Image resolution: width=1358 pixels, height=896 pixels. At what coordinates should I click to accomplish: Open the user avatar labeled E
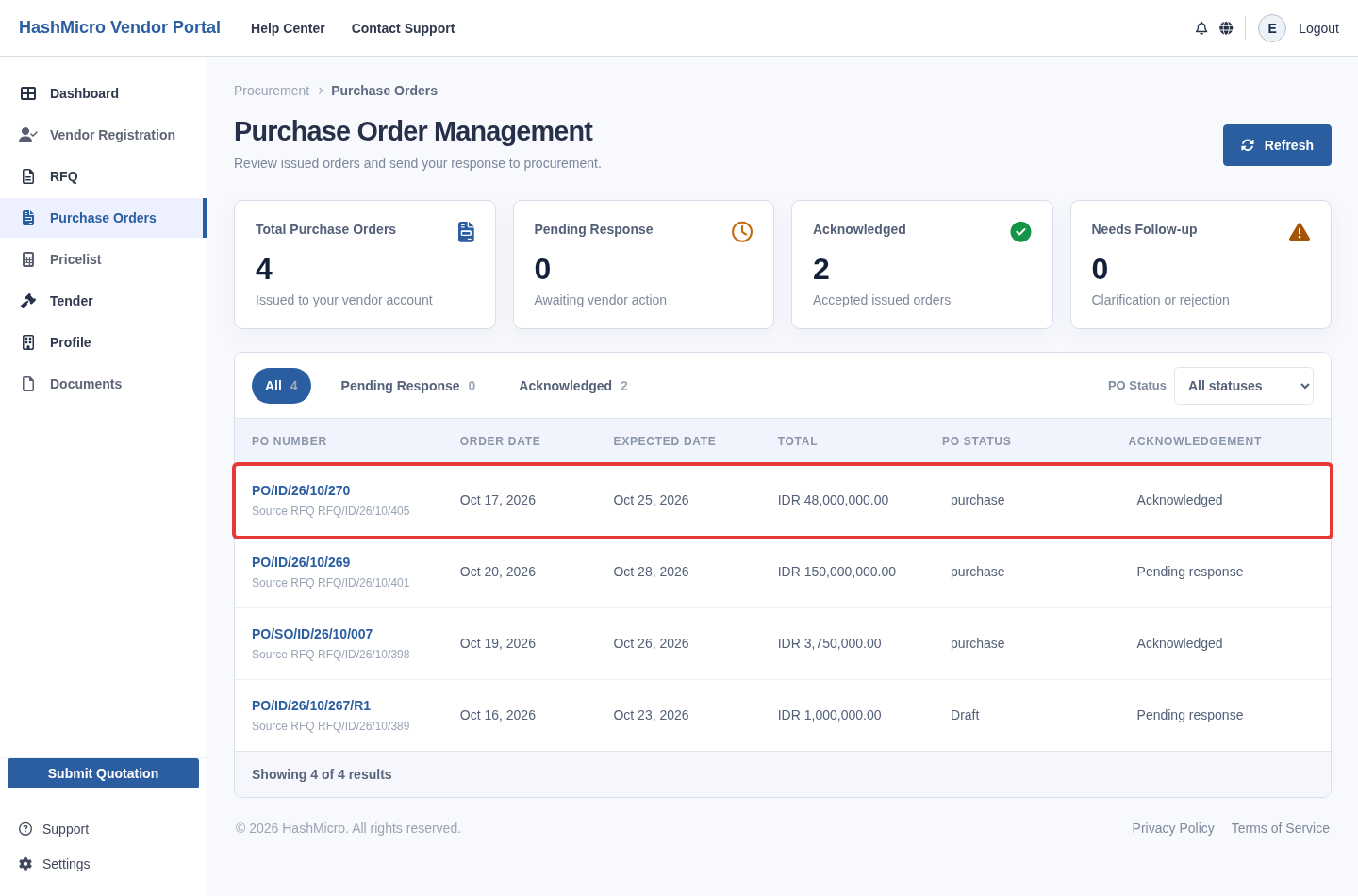[1272, 28]
